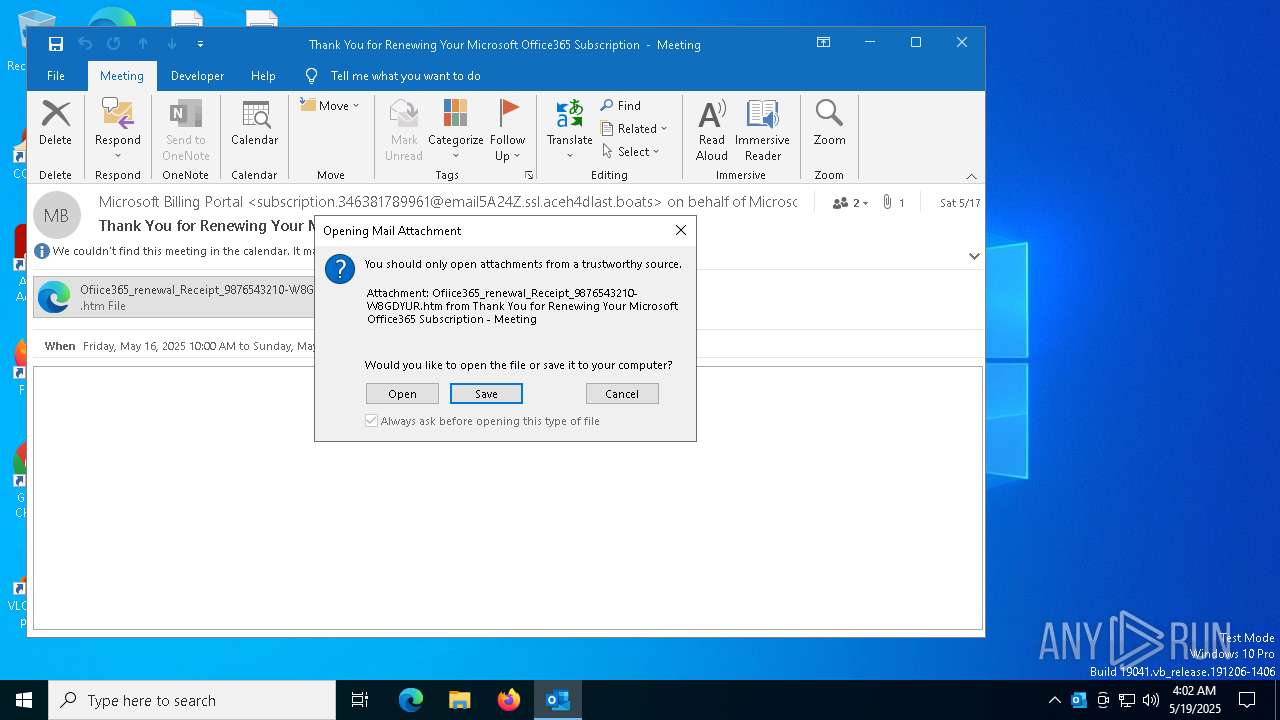Switch to the Developer tab
The height and width of the screenshot is (720, 1280).
tap(198, 76)
